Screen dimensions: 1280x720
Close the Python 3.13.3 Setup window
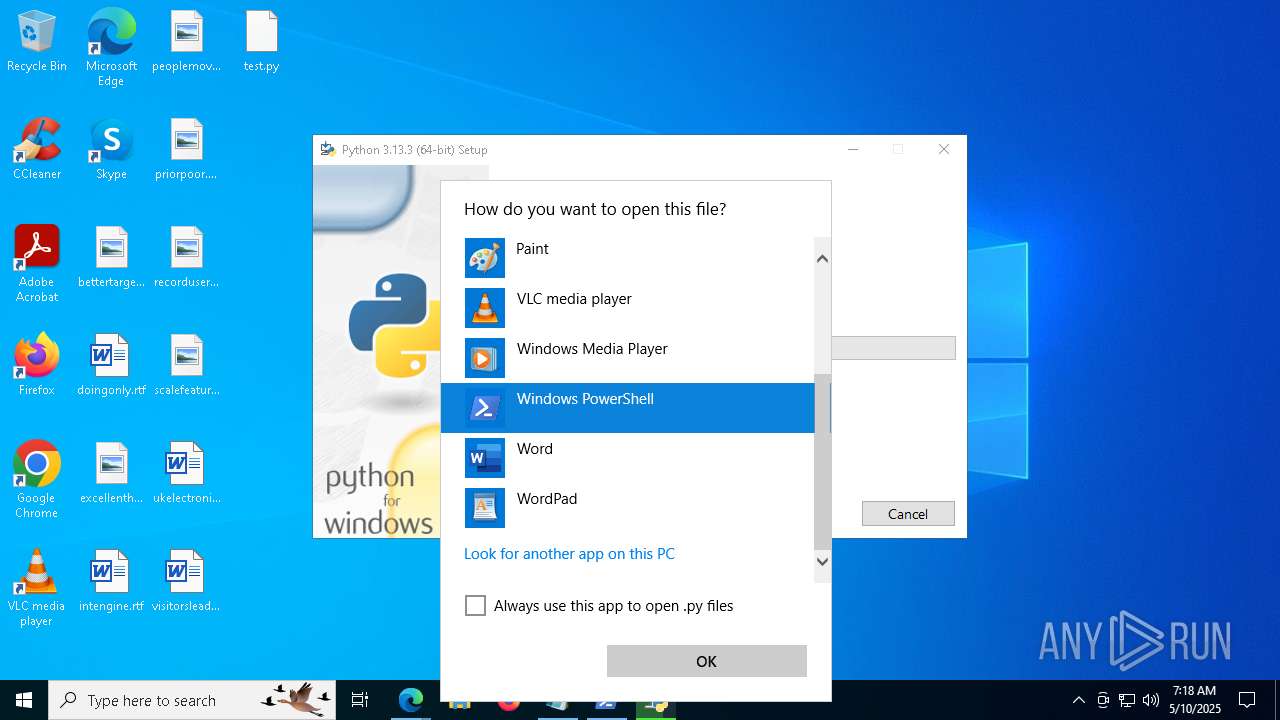coord(944,149)
